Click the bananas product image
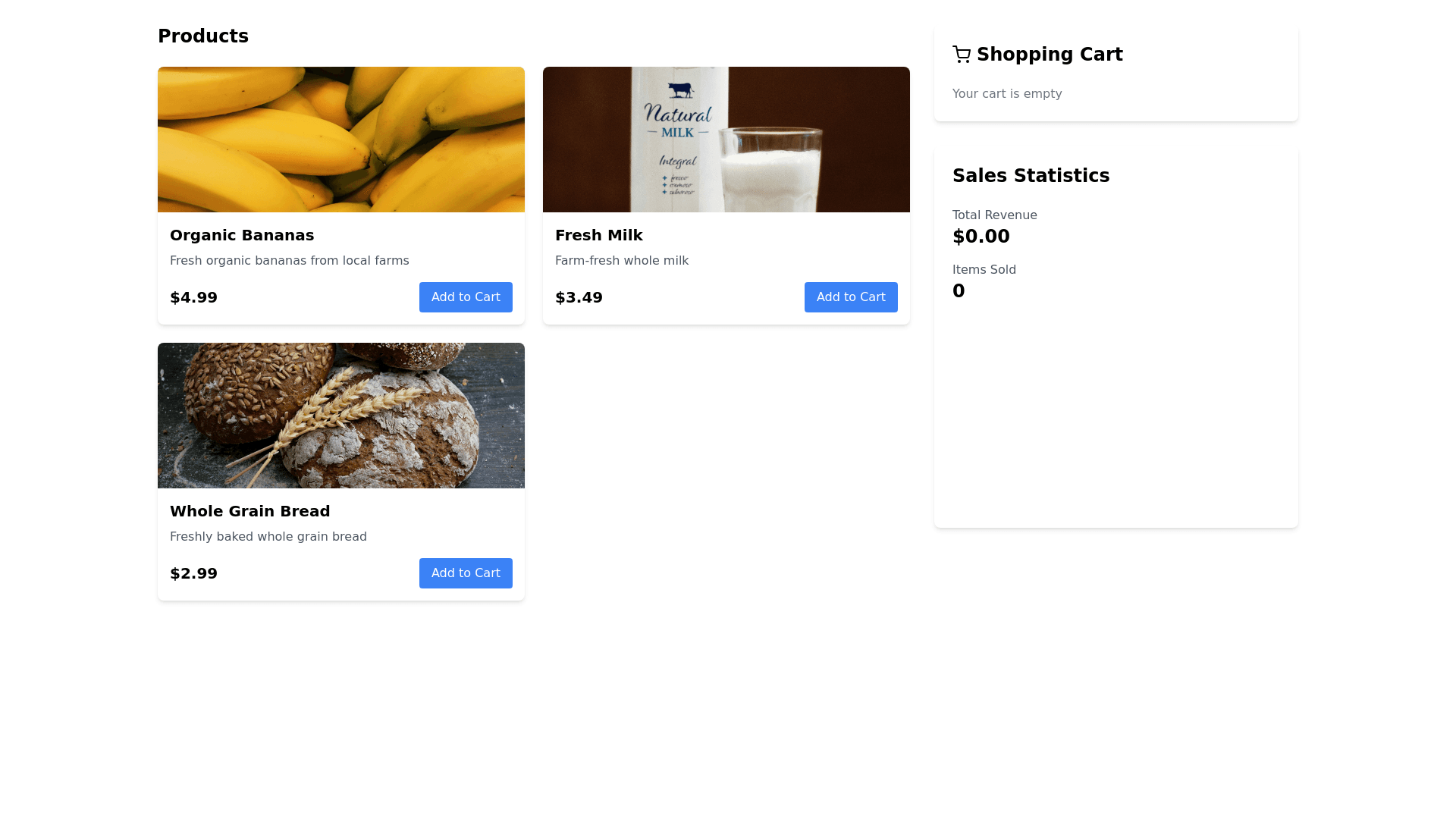 (x=341, y=140)
